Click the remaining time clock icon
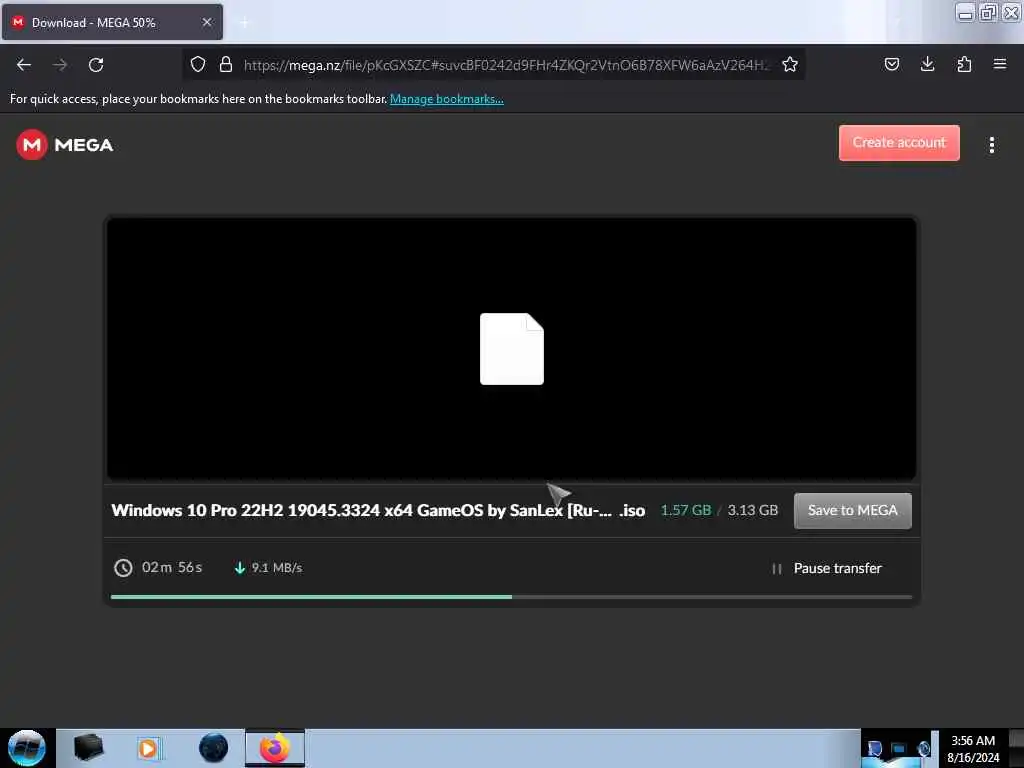The width and height of the screenshot is (1024, 768). coord(123,568)
